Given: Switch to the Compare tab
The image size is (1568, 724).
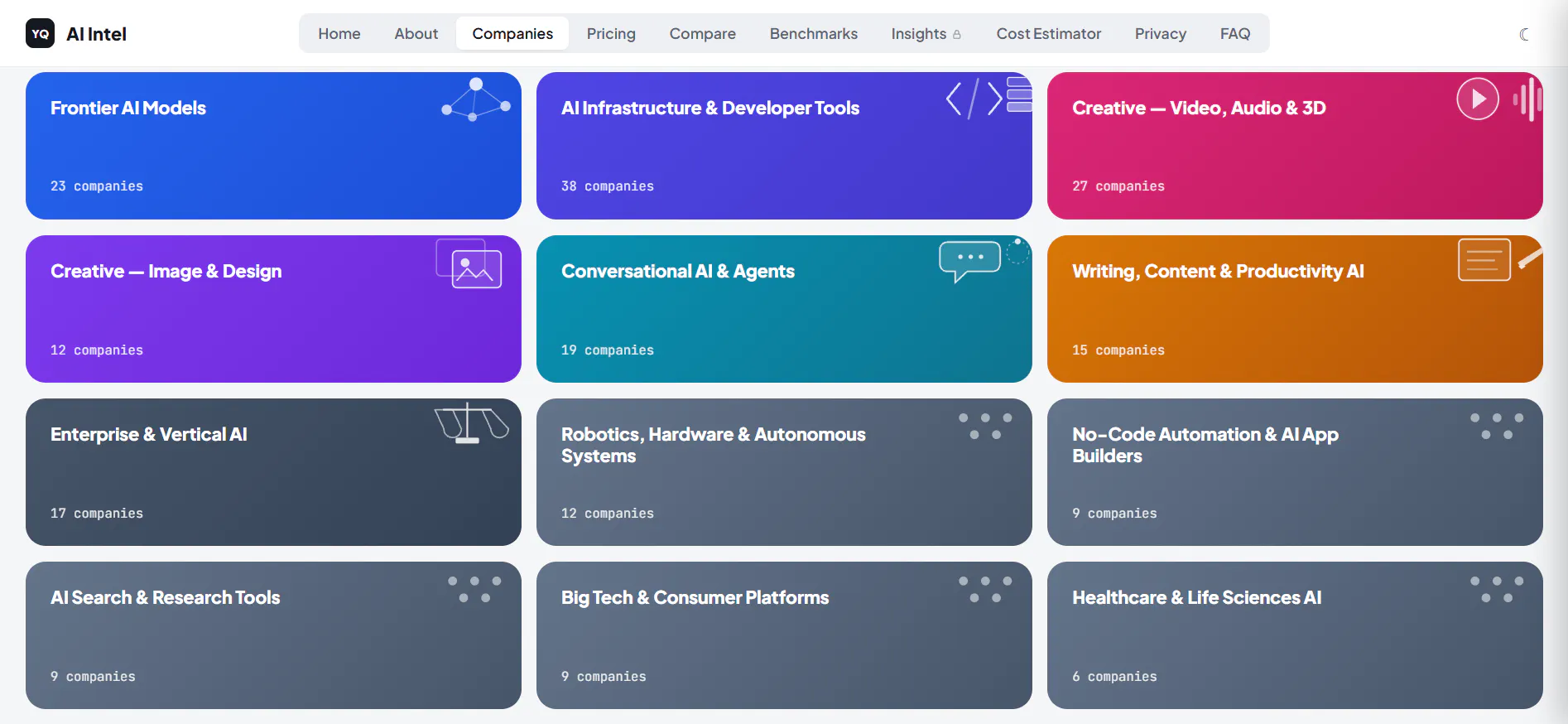Looking at the screenshot, I should (x=702, y=34).
